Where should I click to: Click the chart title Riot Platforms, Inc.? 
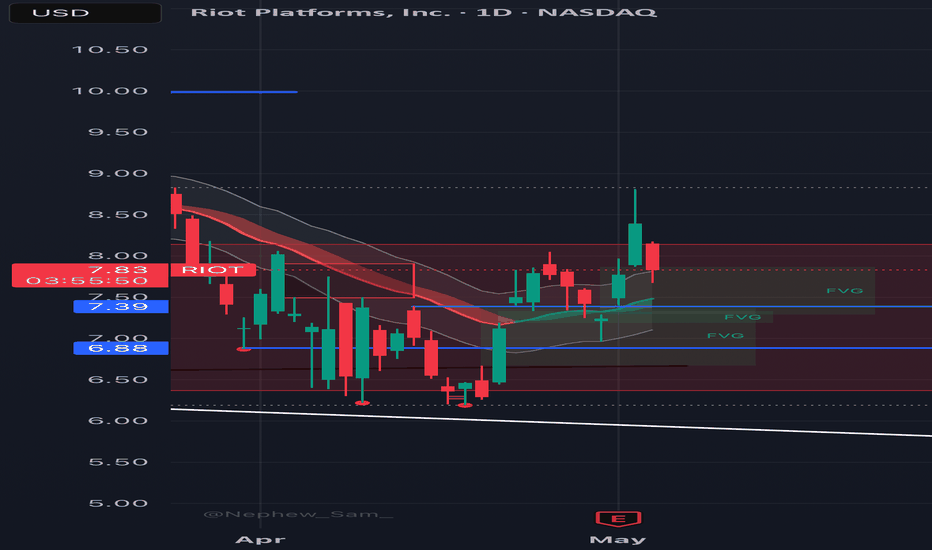click(x=320, y=12)
